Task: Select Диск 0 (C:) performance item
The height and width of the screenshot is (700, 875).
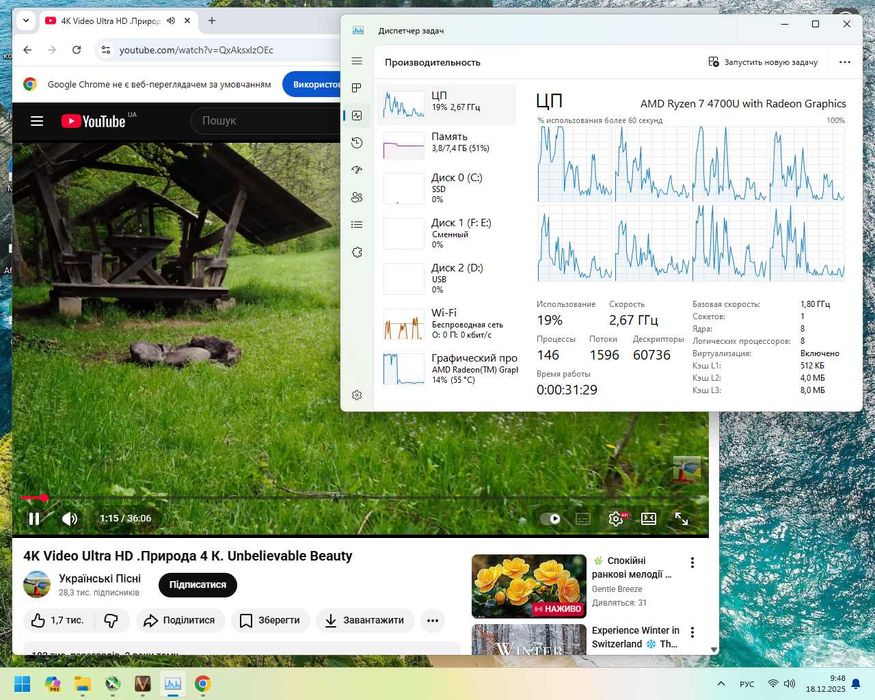Action: pos(446,189)
